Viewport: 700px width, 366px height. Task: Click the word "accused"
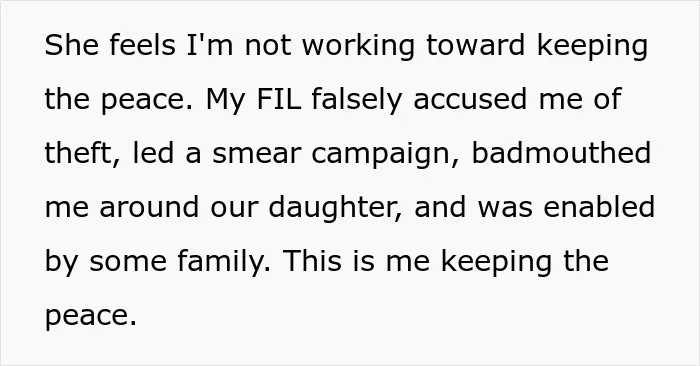470,99
